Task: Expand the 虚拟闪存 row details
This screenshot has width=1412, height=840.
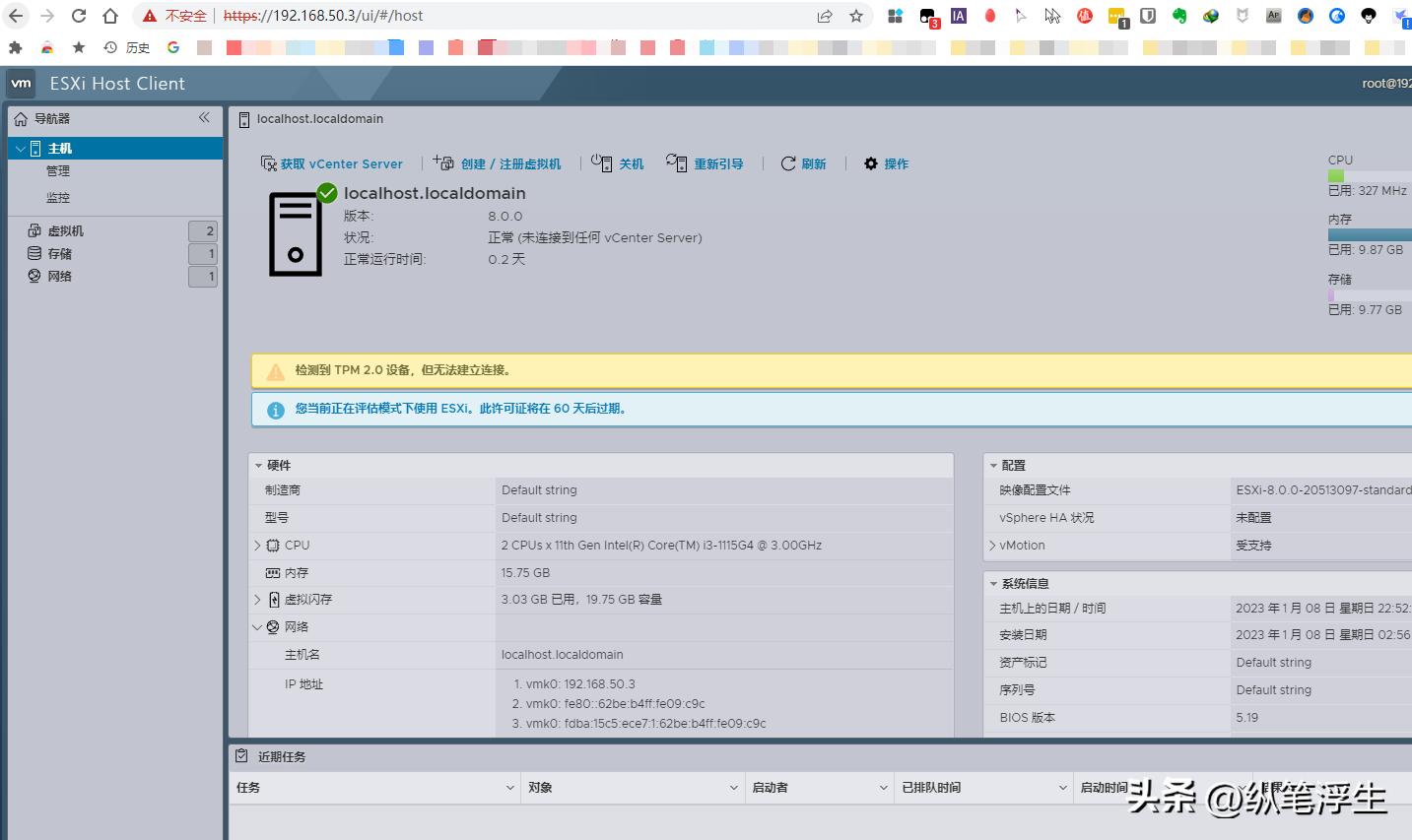Action: click(x=257, y=599)
